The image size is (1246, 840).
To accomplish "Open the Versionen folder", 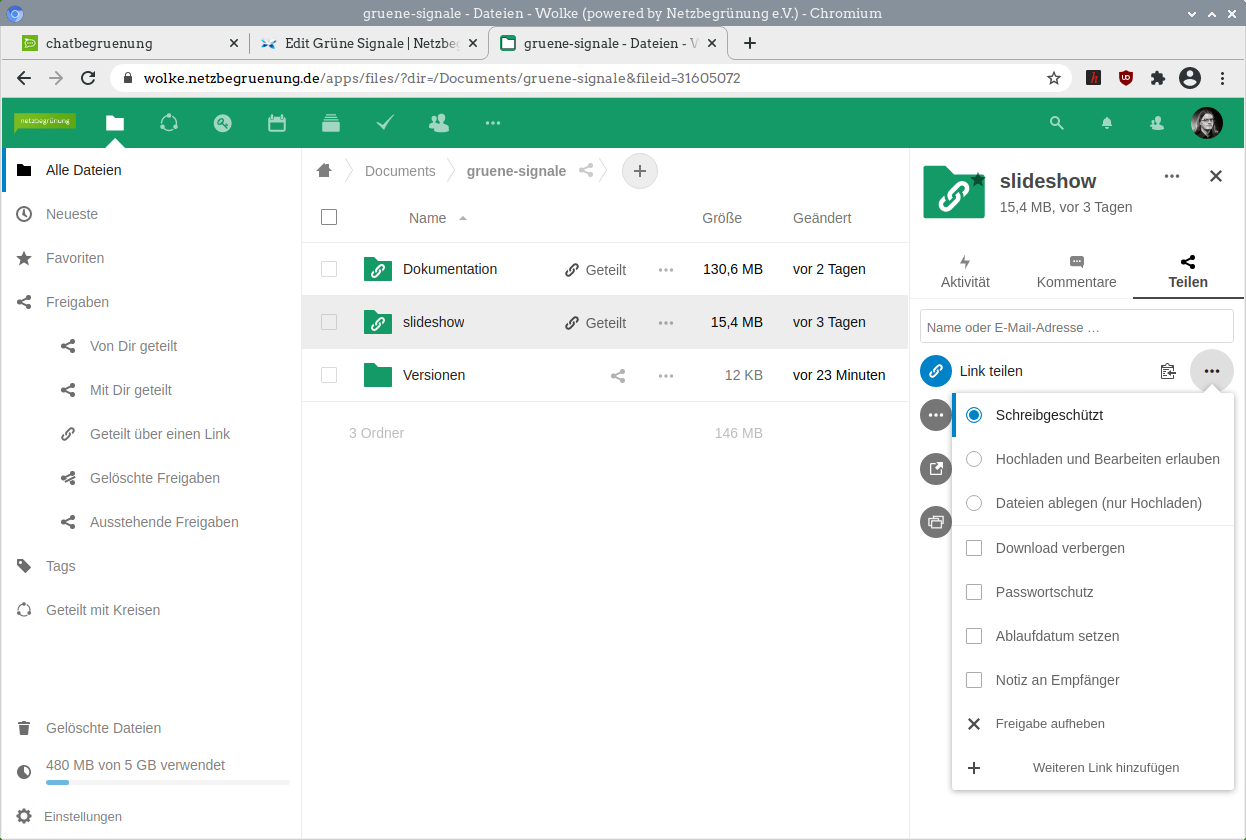I will [x=434, y=375].
